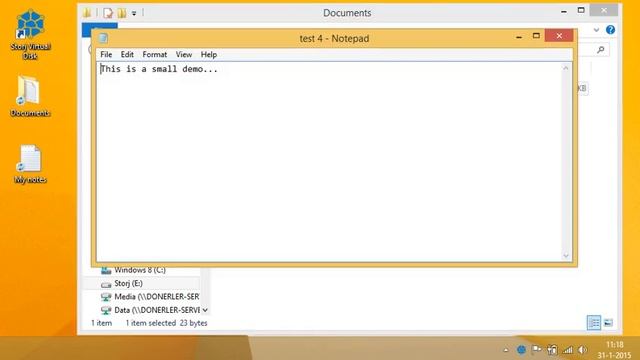
Task: Open the Customize Quick Access Toolbar dropdown
Action: coord(134,13)
